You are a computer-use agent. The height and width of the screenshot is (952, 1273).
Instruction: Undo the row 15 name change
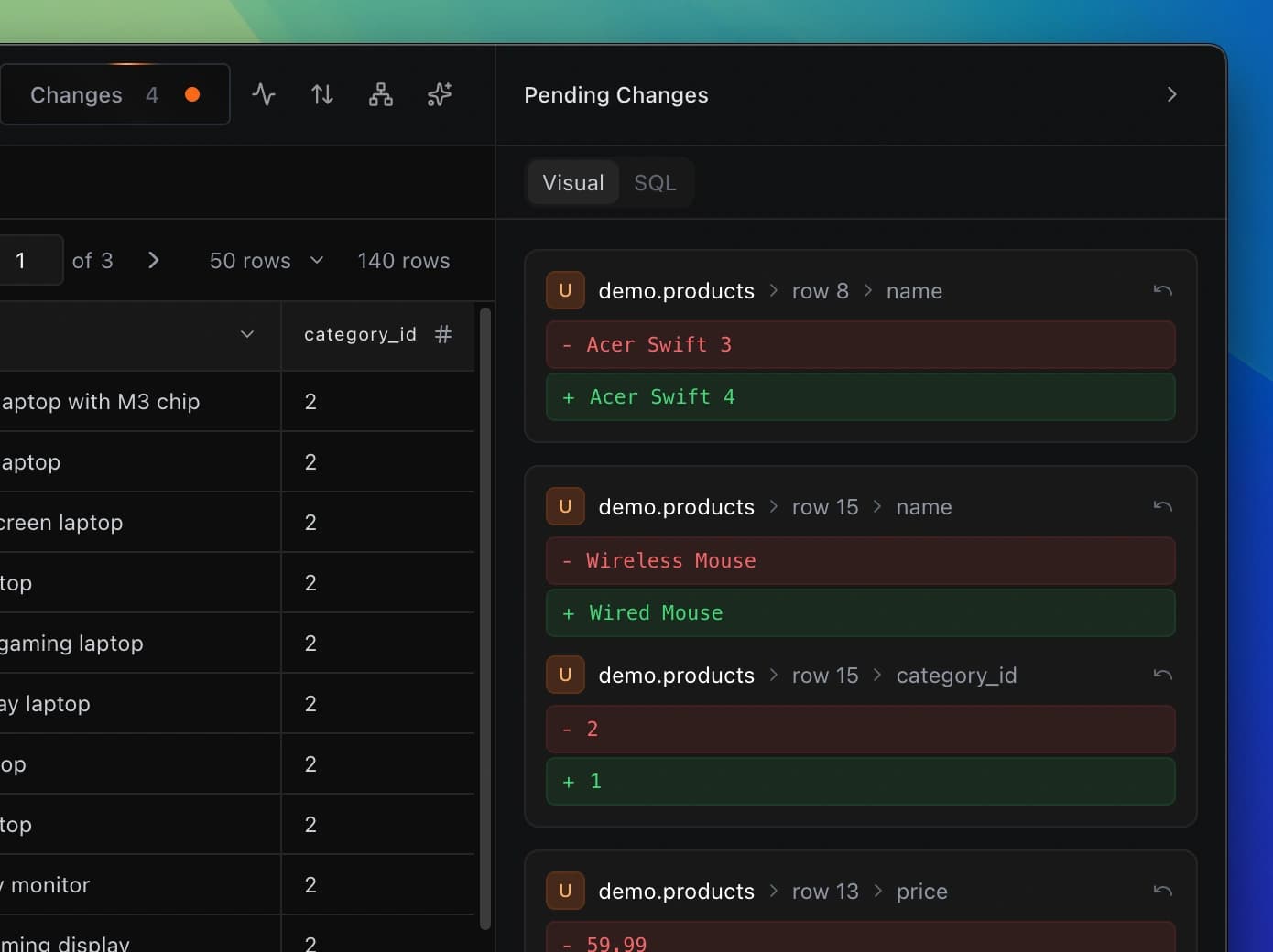(1162, 506)
